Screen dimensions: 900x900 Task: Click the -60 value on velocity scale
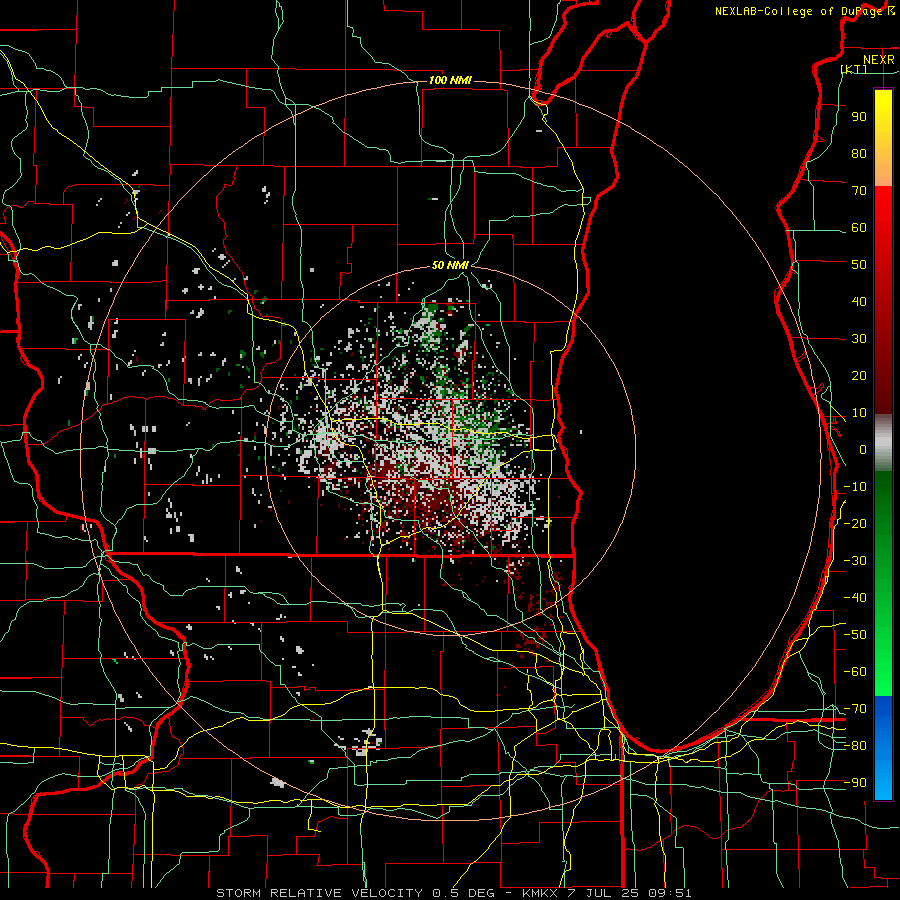[855, 672]
